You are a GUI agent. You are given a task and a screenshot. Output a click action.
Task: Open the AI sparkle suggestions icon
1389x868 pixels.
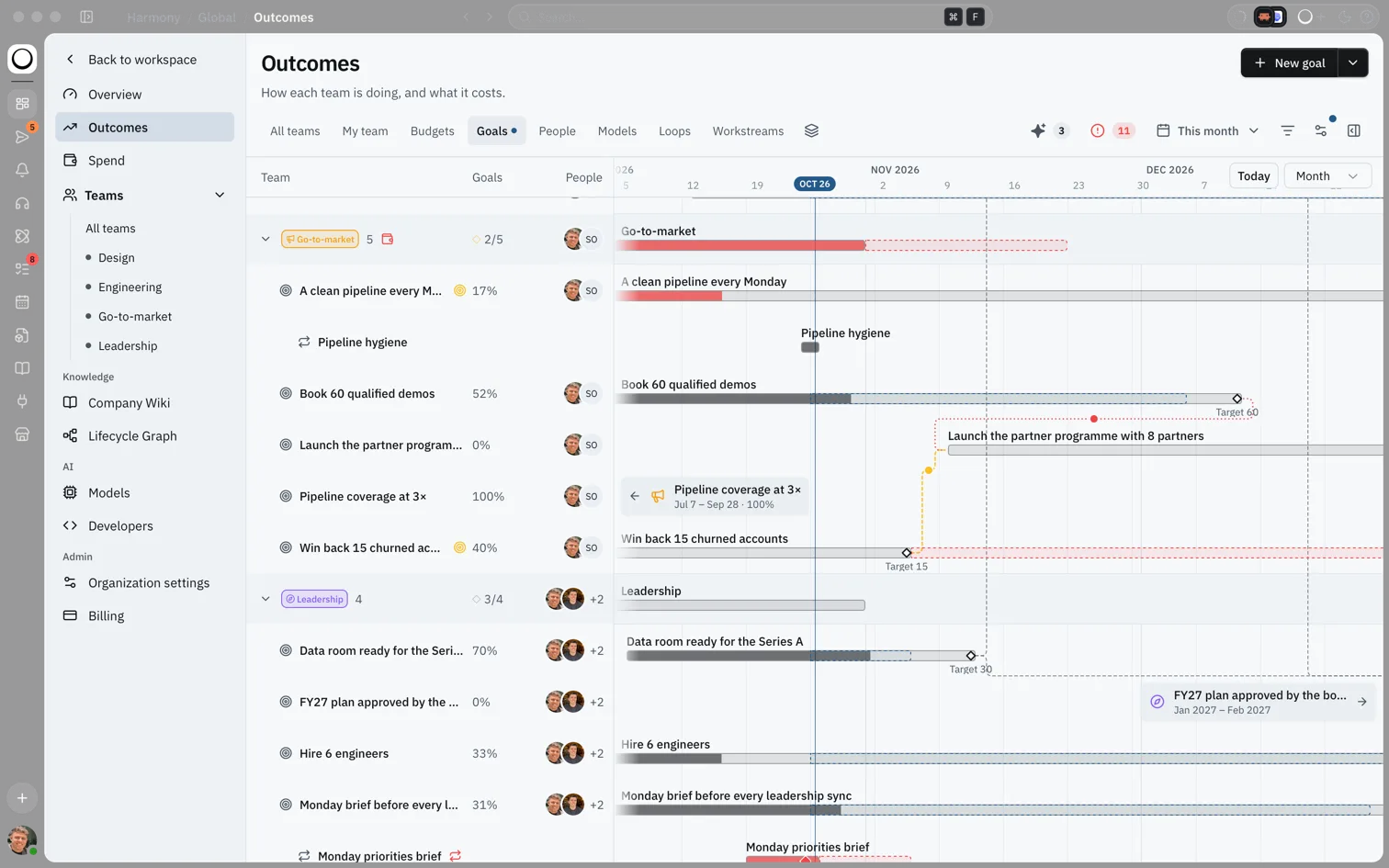click(1038, 130)
